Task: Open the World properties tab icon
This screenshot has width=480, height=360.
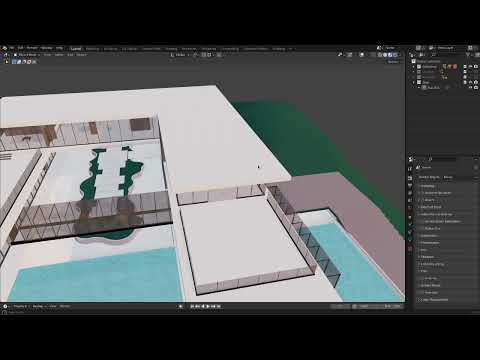Action: point(410,208)
